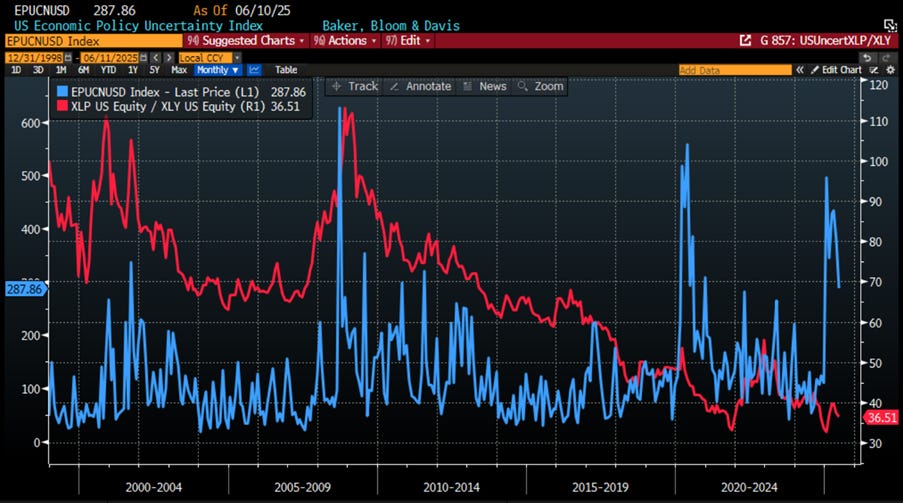Select the 1Y range tab
903x503 pixels.
point(132,70)
